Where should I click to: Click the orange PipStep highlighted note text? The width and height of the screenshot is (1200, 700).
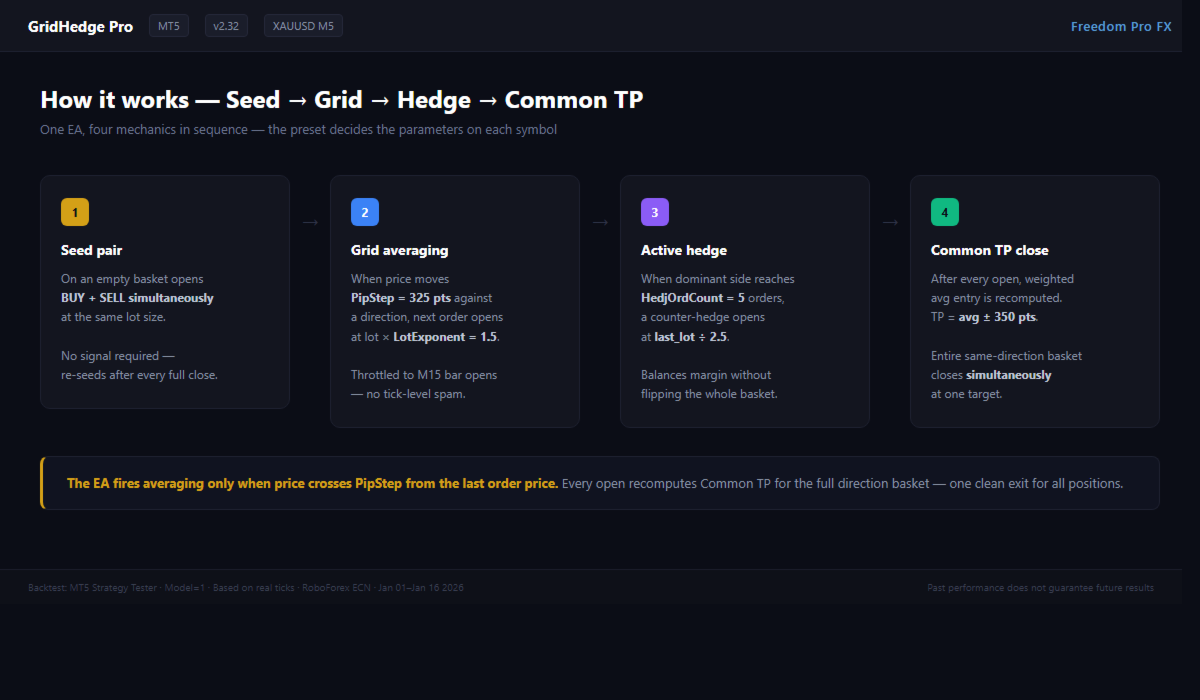(x=312, y=483)
